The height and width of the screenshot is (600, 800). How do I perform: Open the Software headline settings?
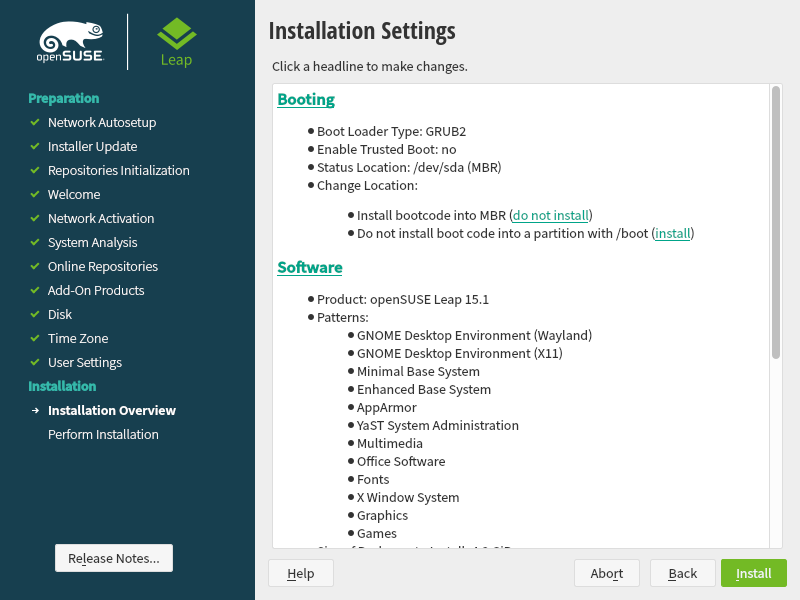point(310,267)
